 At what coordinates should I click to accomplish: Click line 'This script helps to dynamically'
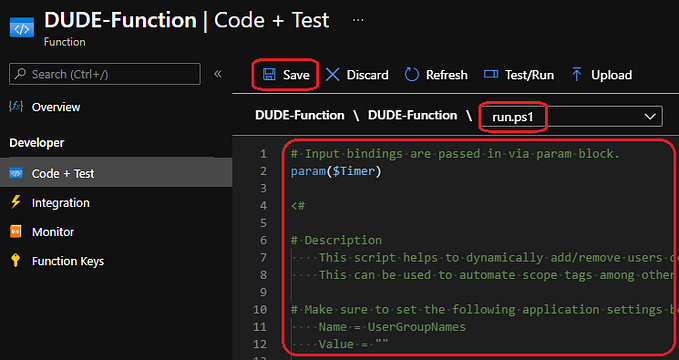point(498,258)
